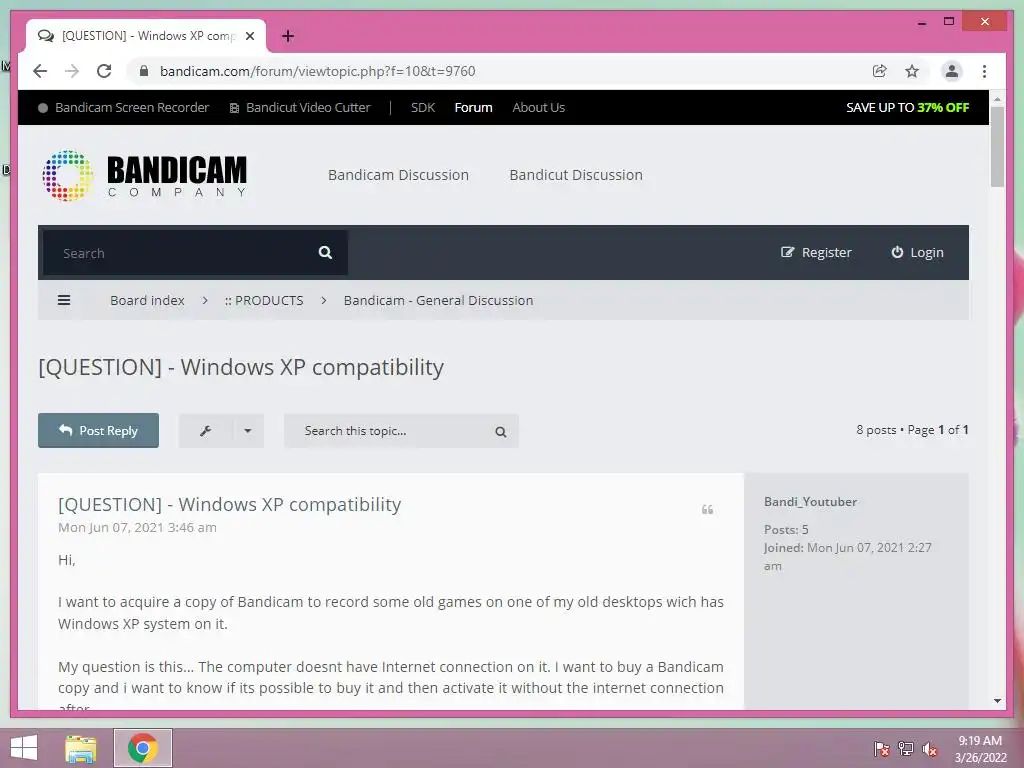The image size is (1024, 768).
Task: Go to Board index breadcrumb
Action: coord(147,300)
